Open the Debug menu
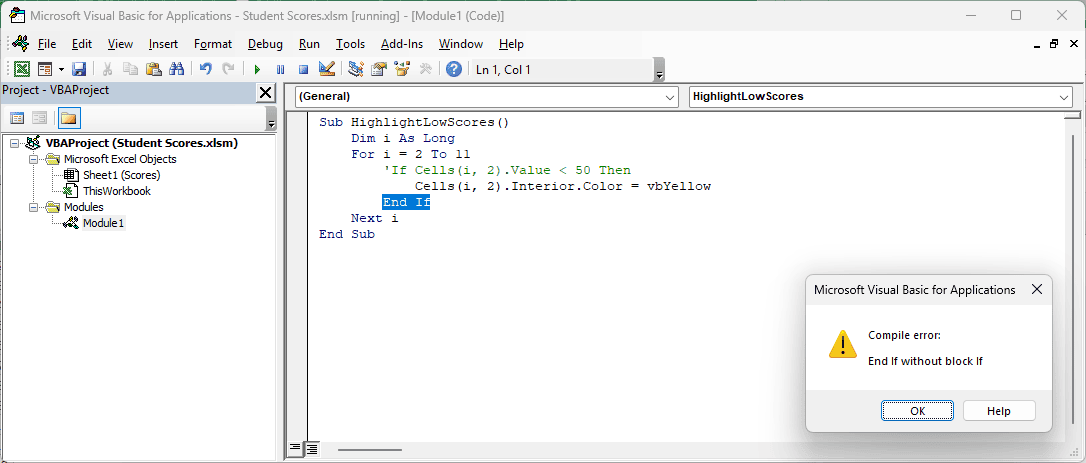This screenshot has width=1086, height=463. click(x=265, y=44)
